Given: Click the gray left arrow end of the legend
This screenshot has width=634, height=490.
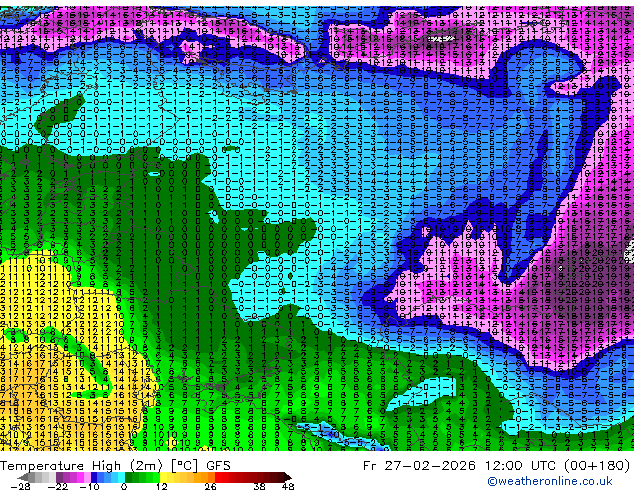Looking at the screenshot, I should (23, 477).
